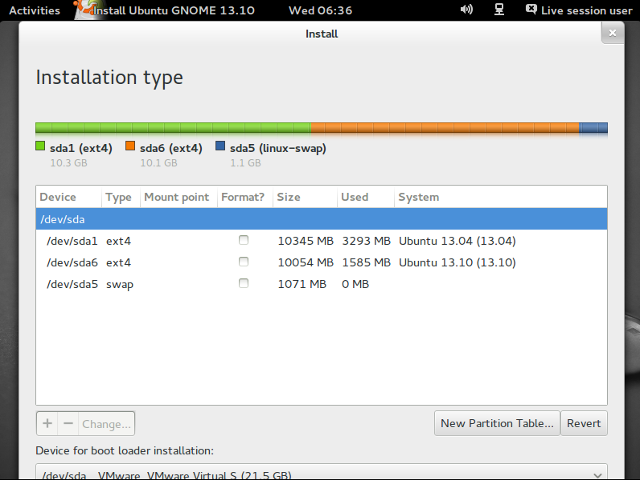Viewport: 640px width, 480px height.
Task: Select the /dev/sda5 swap row
Action: pos(321,284)
